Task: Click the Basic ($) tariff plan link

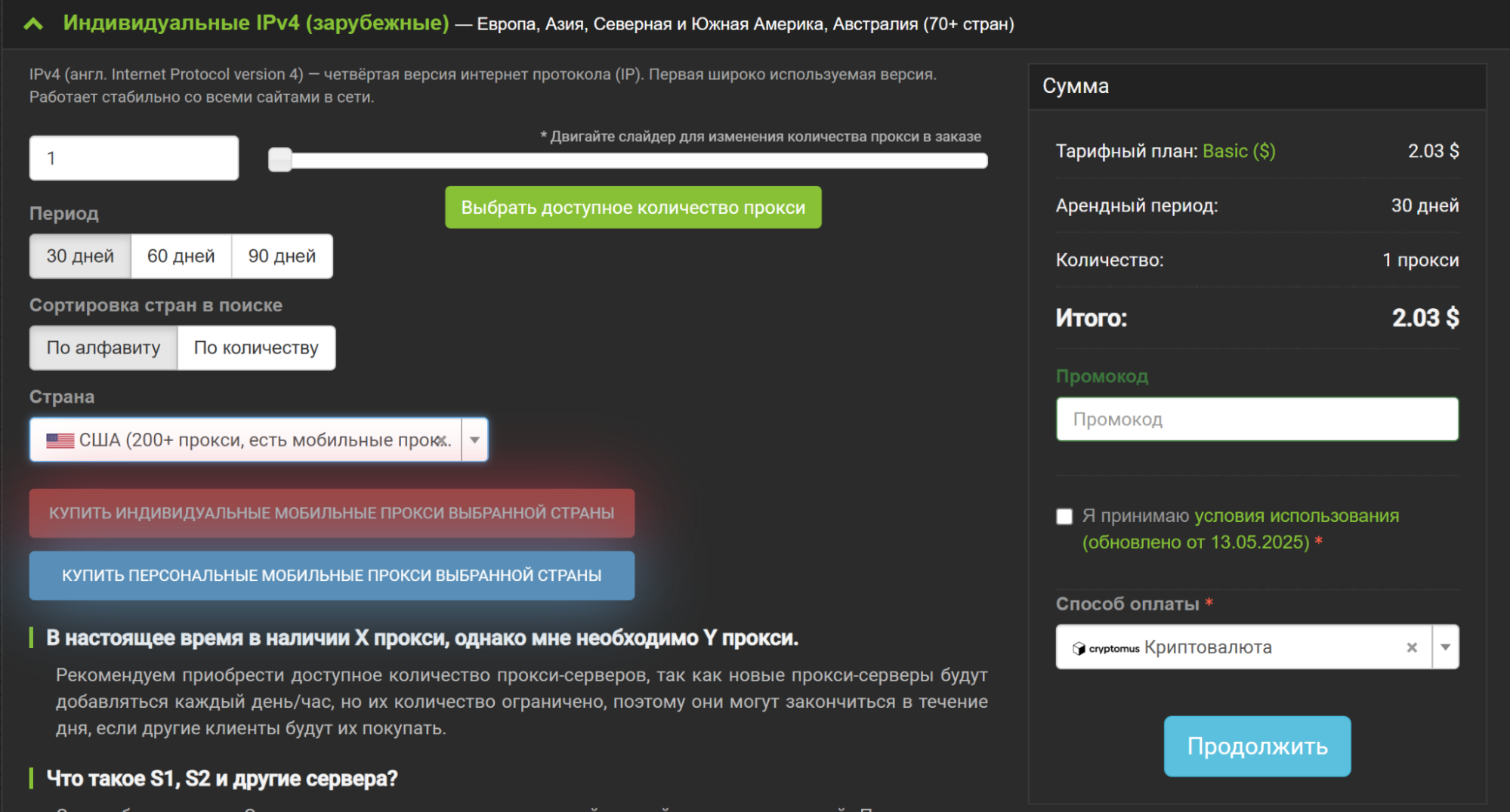Action: tap(1238, 150)
